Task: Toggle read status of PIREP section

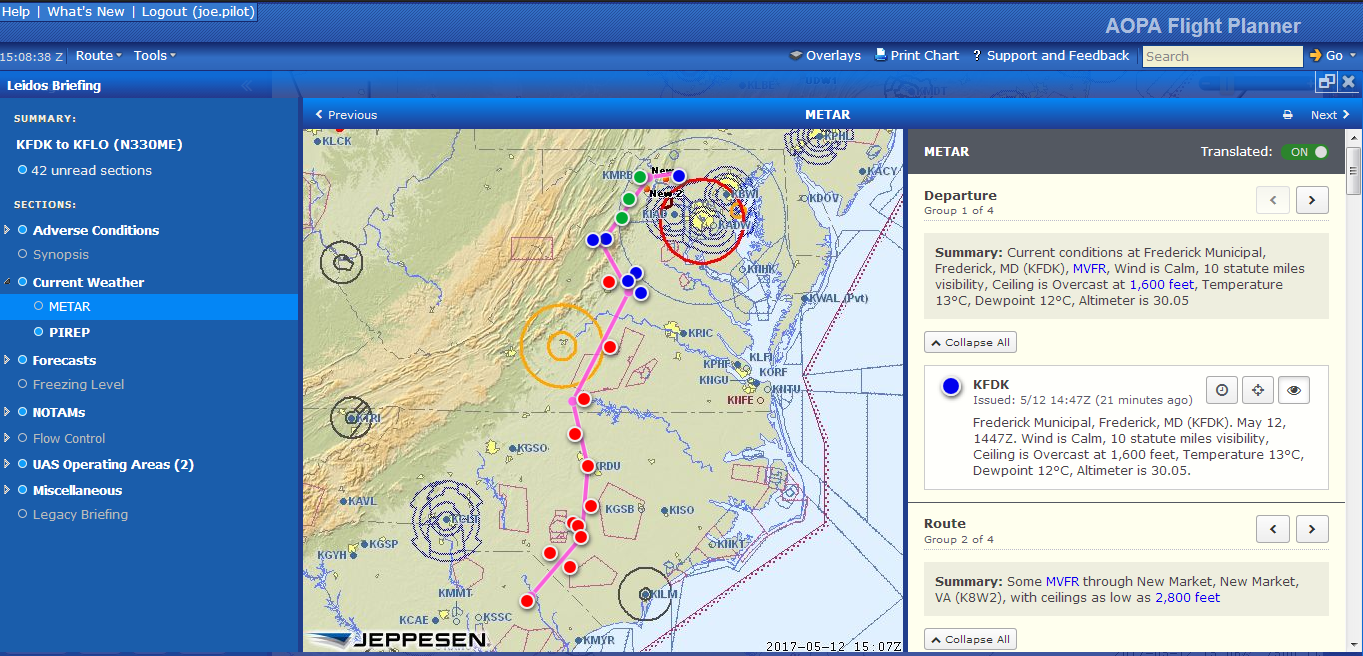Action: (39, 332)
